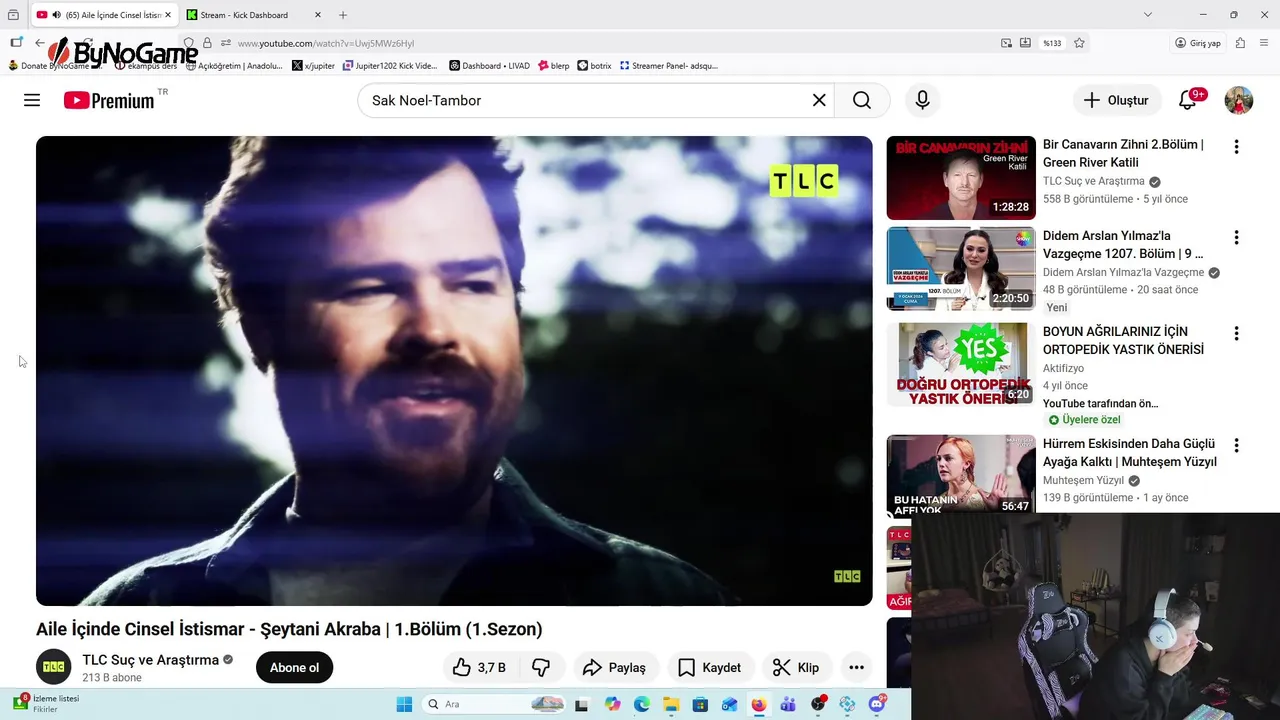This screenshot has height=720, width=1280.
Task: Open Bir Canavarın Zihni video thumbnail
Action: [x=961, y=178]
